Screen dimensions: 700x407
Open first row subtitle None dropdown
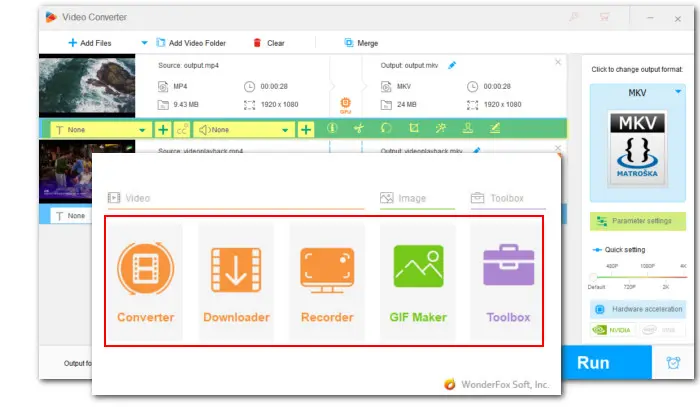(x=100, y=129)
